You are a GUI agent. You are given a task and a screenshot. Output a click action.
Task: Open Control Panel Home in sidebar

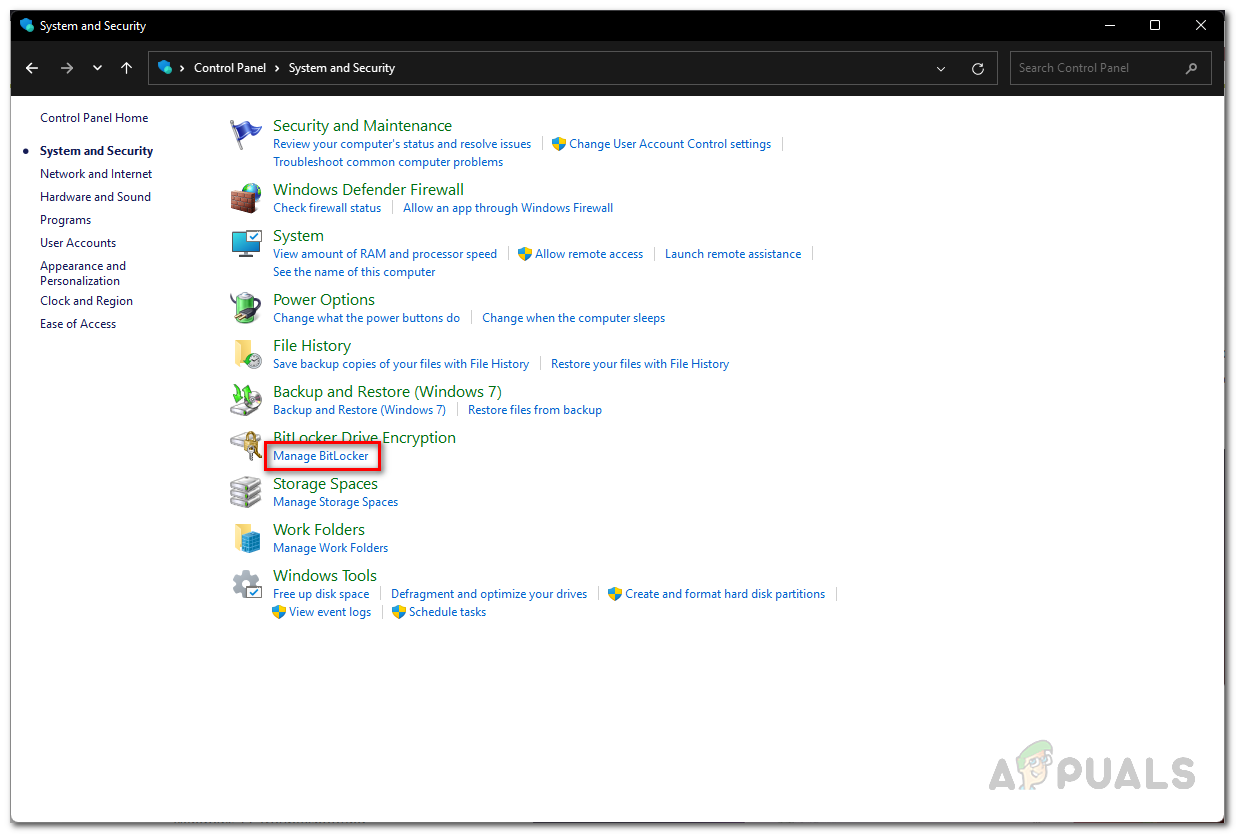point(94,118)
